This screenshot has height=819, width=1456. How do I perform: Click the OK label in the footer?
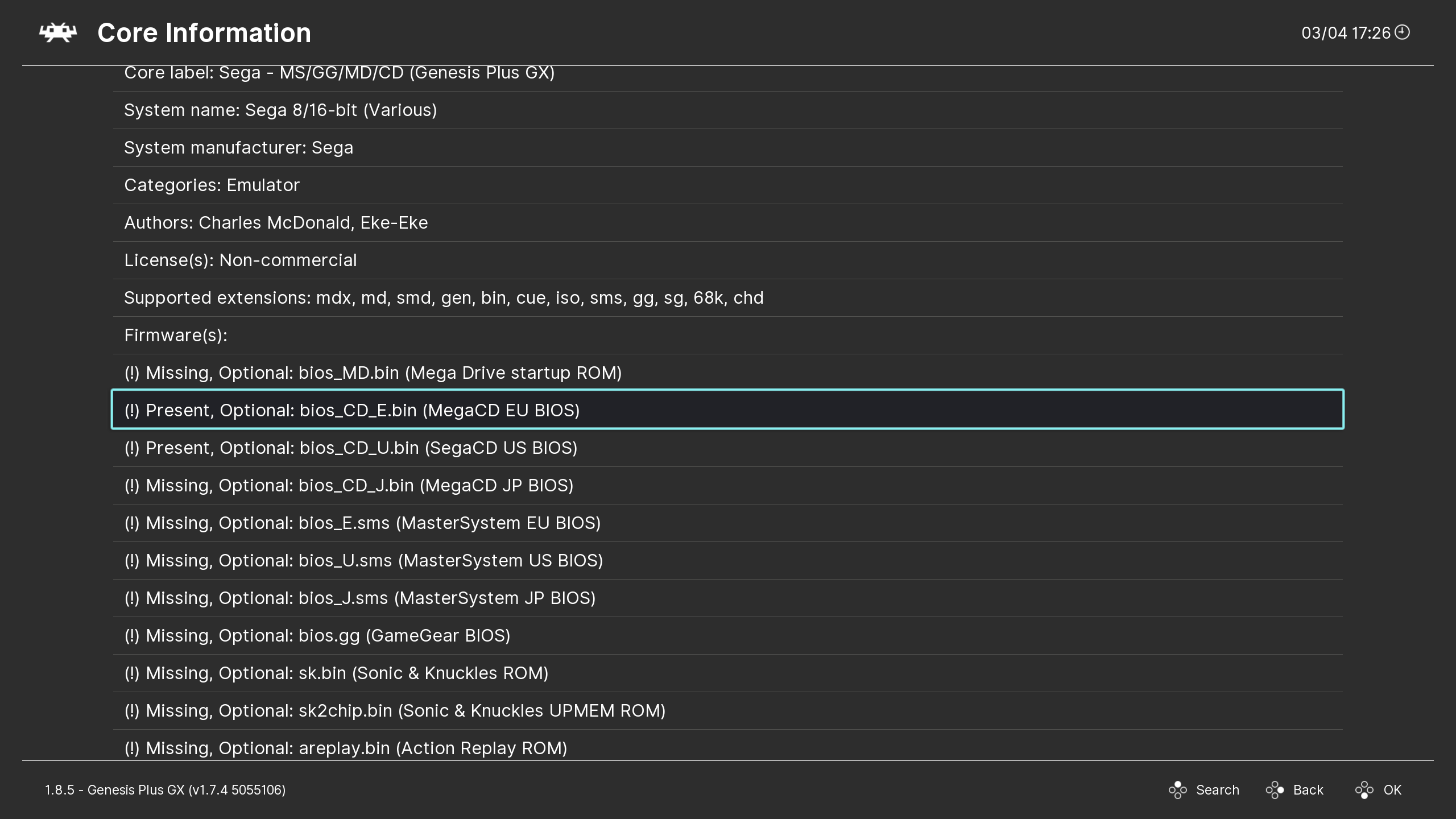(x=1392, y=790)
